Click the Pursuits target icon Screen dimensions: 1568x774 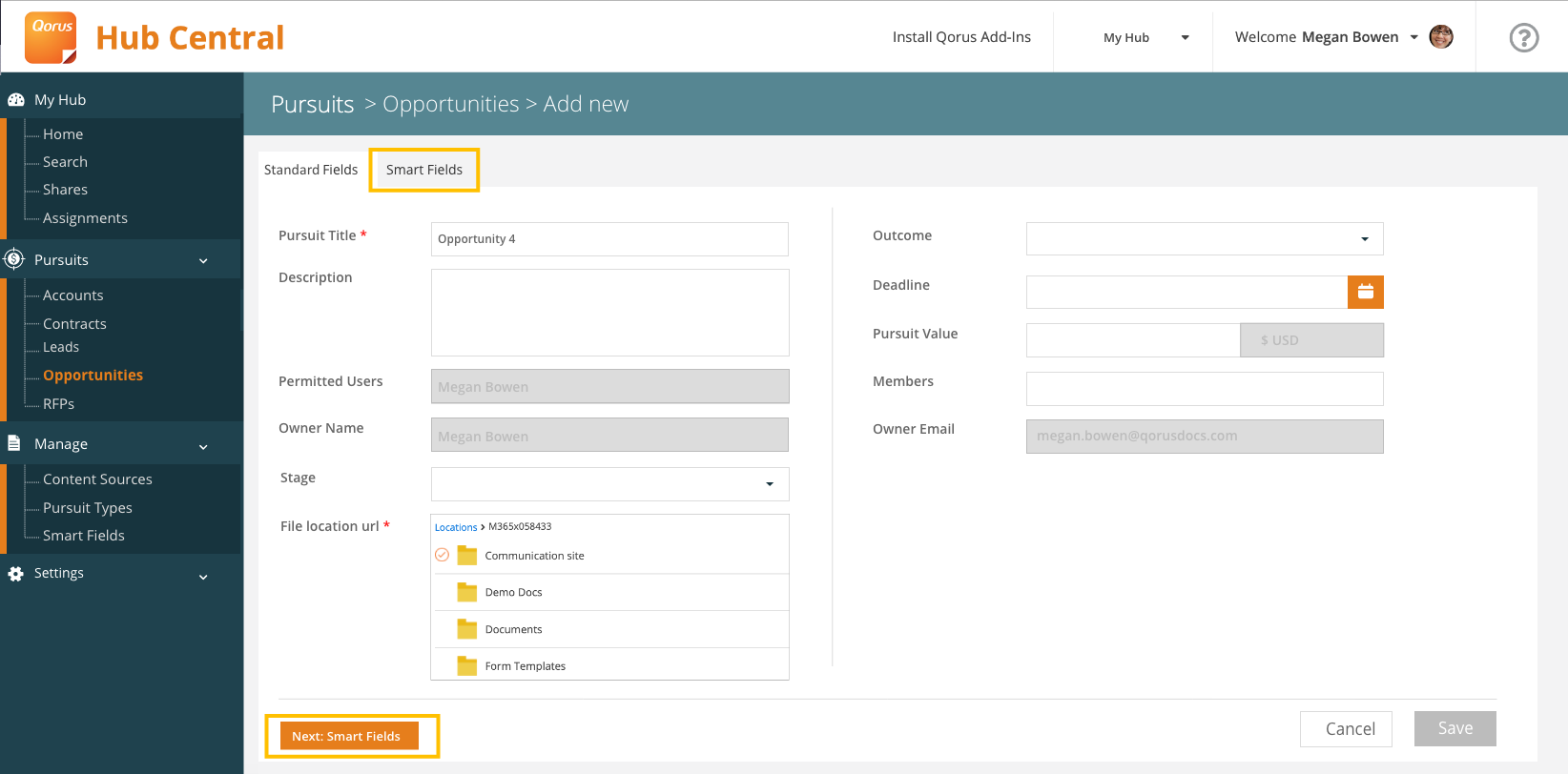14,259
